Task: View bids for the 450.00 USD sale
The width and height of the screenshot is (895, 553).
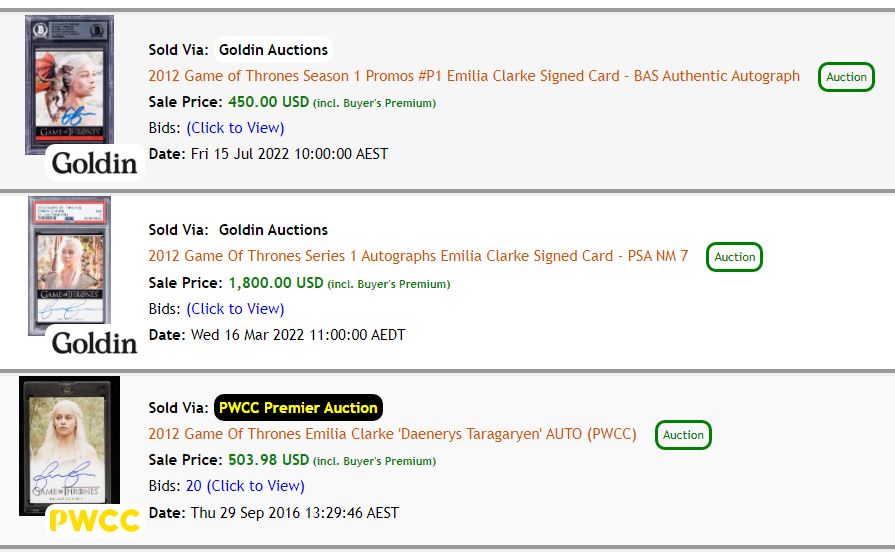Action: [235, 128]
